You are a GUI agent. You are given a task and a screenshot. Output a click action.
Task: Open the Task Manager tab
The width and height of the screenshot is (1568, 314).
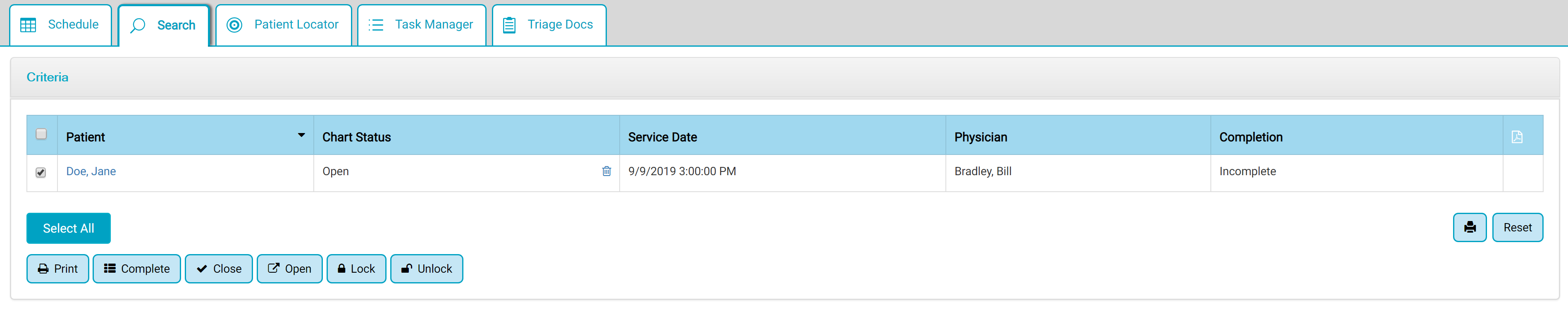(421, 25)
